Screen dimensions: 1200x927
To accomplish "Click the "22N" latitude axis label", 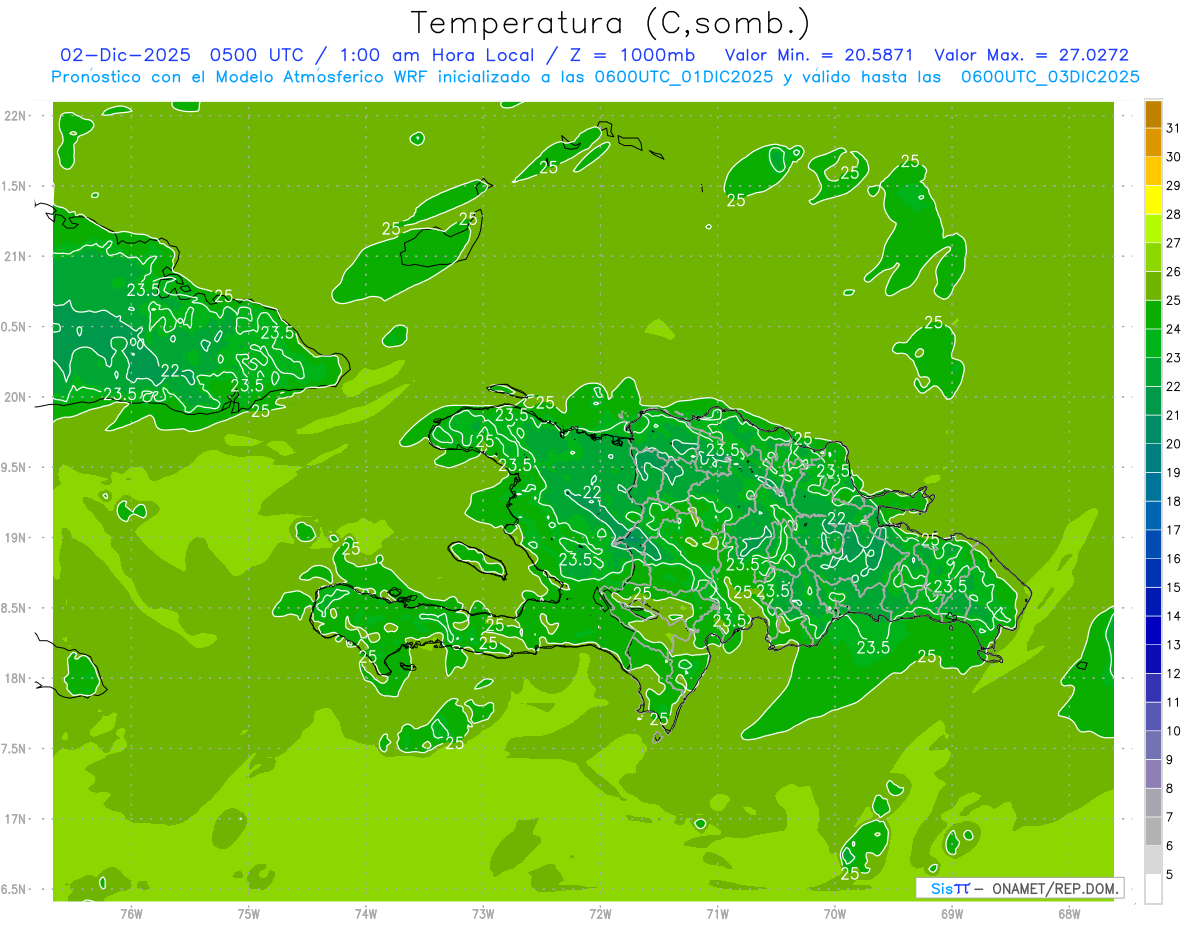I will (x=15, y=115).
